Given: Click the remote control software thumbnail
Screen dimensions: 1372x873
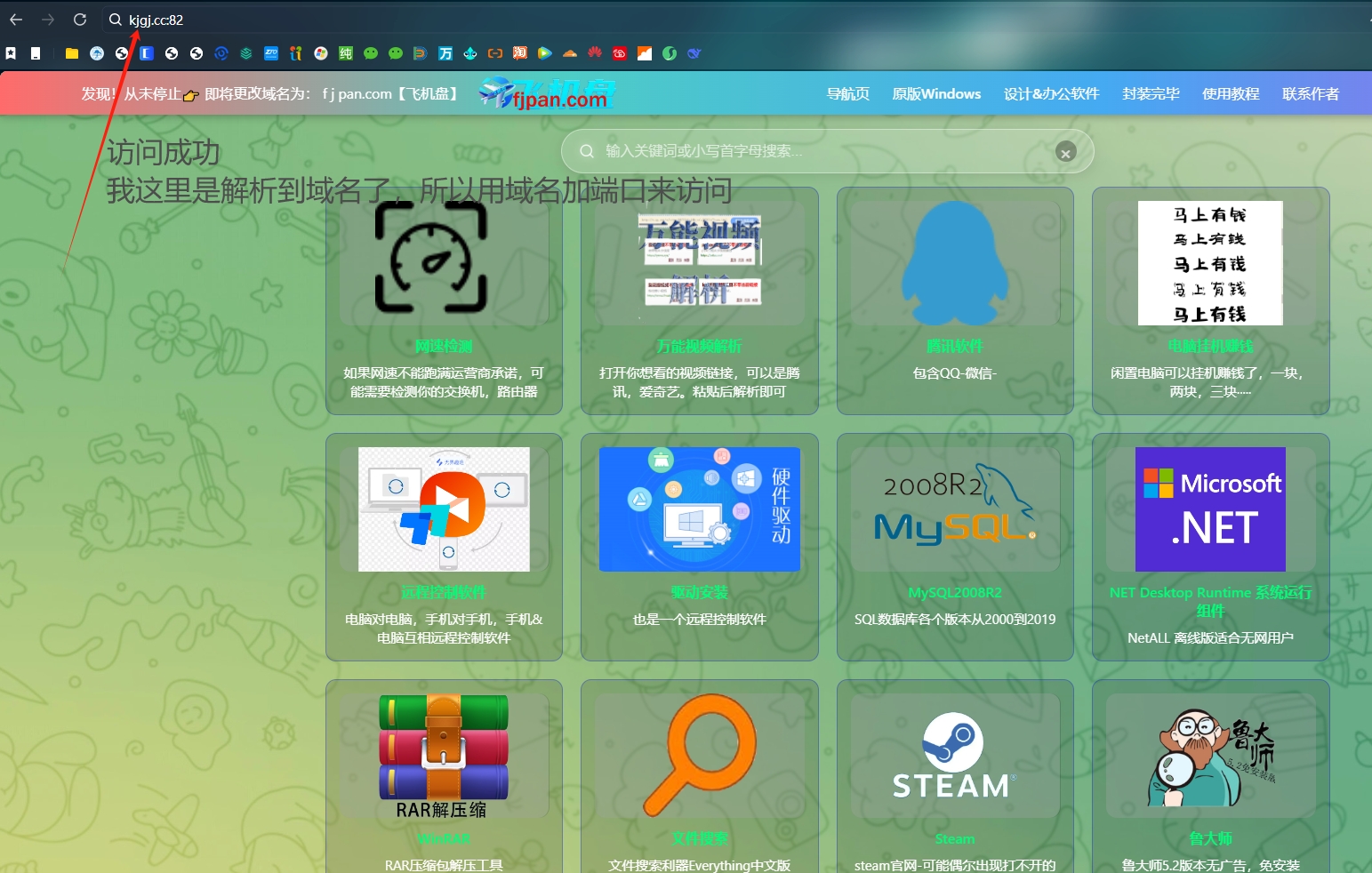Looking at the screenshot, I should pyautogui.click(x=444, y=509).
